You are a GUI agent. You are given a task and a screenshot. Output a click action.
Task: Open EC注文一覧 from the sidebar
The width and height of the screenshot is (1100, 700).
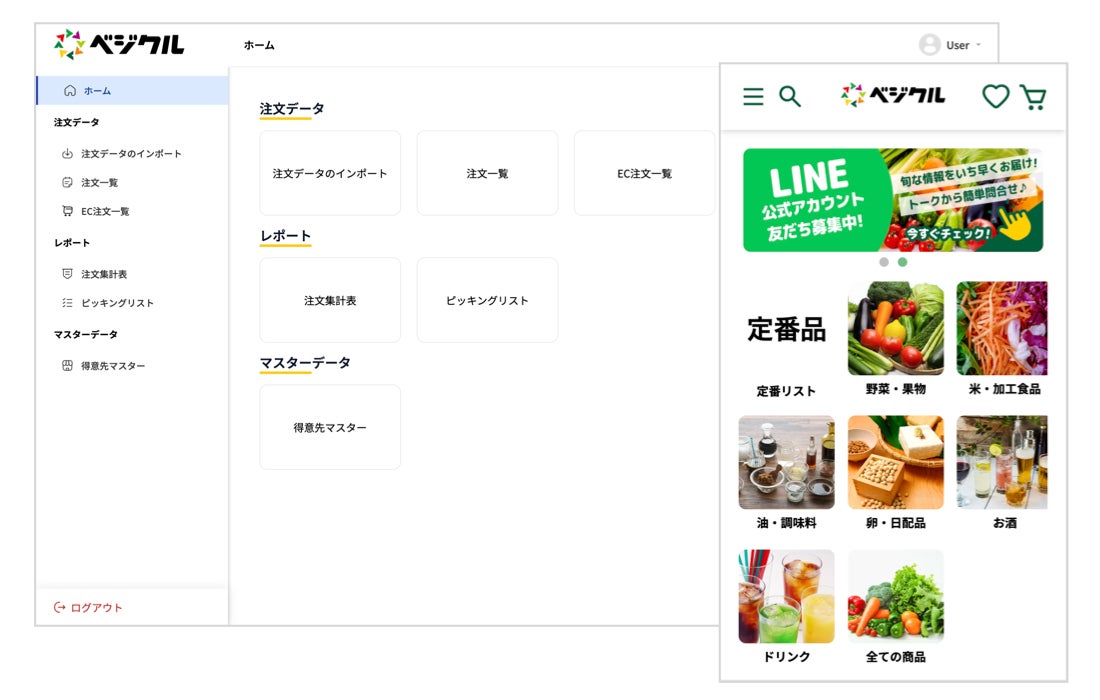click(x=105, y=211)
